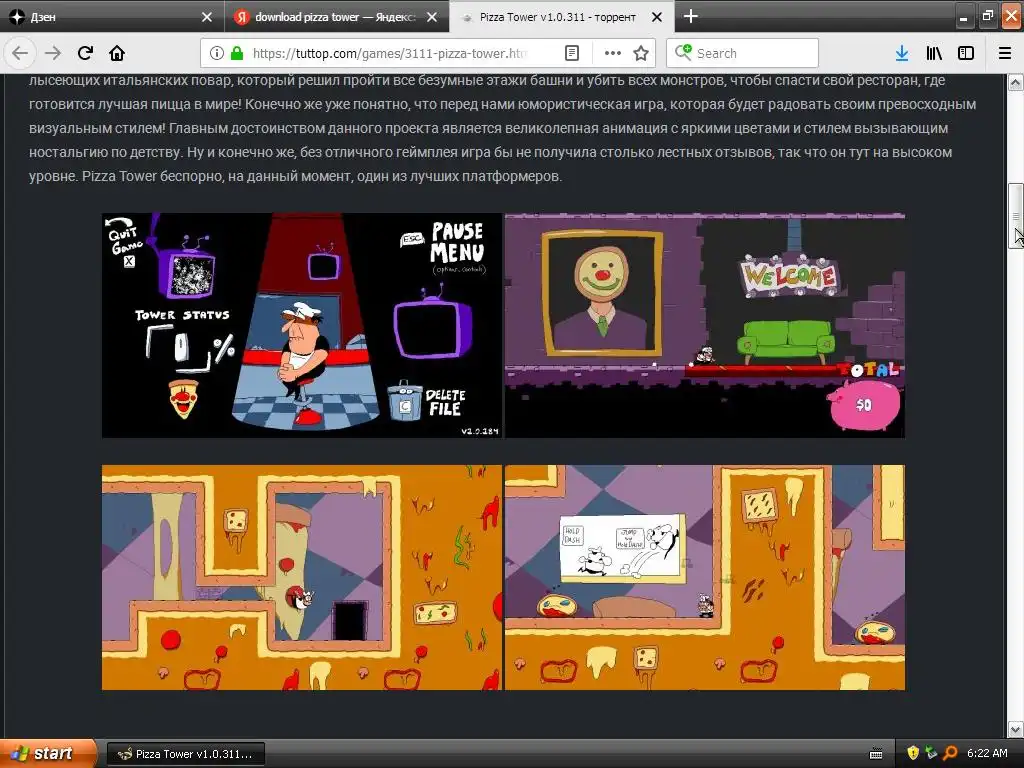Click the security shield tray icon

point(913,753)
